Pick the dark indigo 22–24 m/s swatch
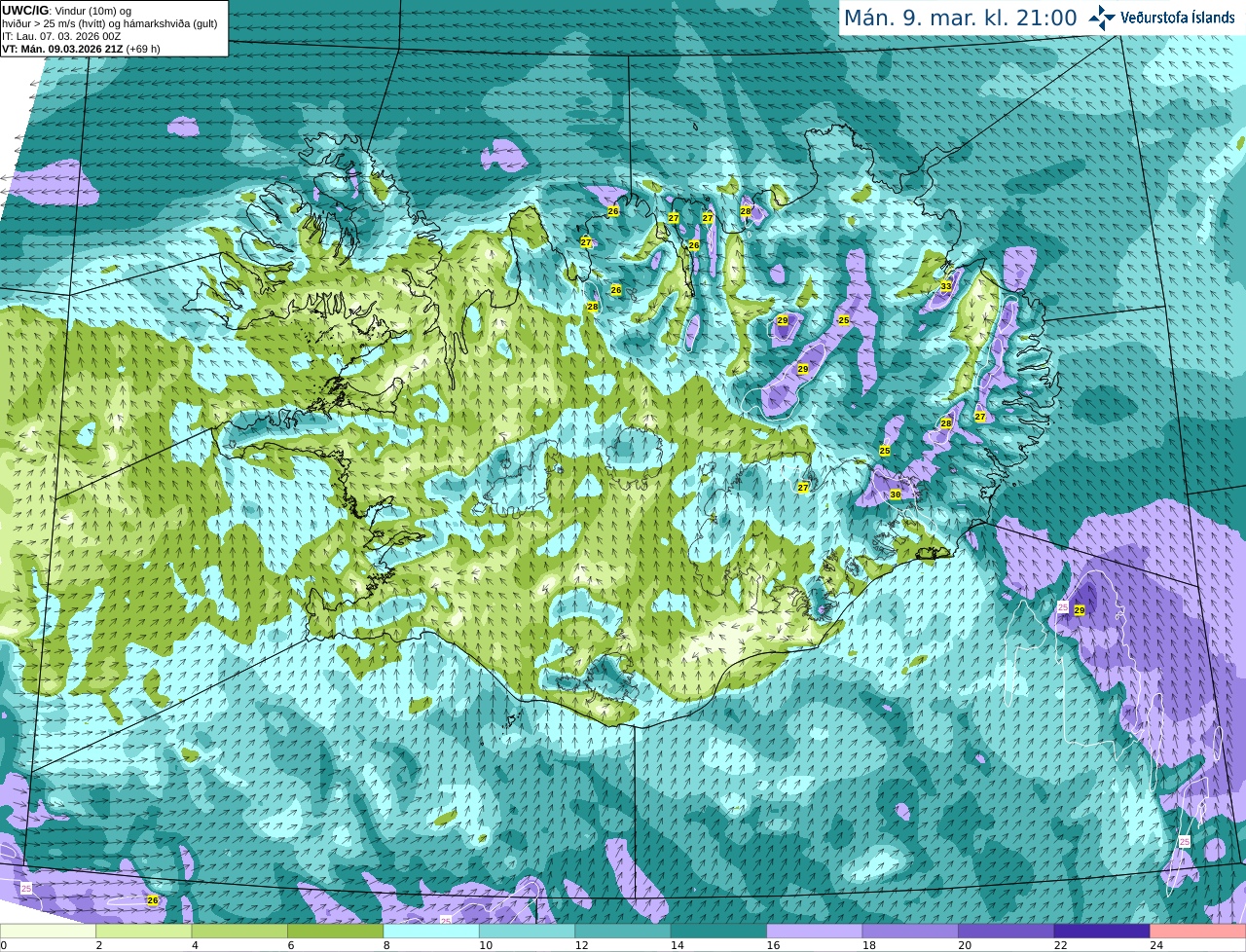 (x=1102, y=931)
